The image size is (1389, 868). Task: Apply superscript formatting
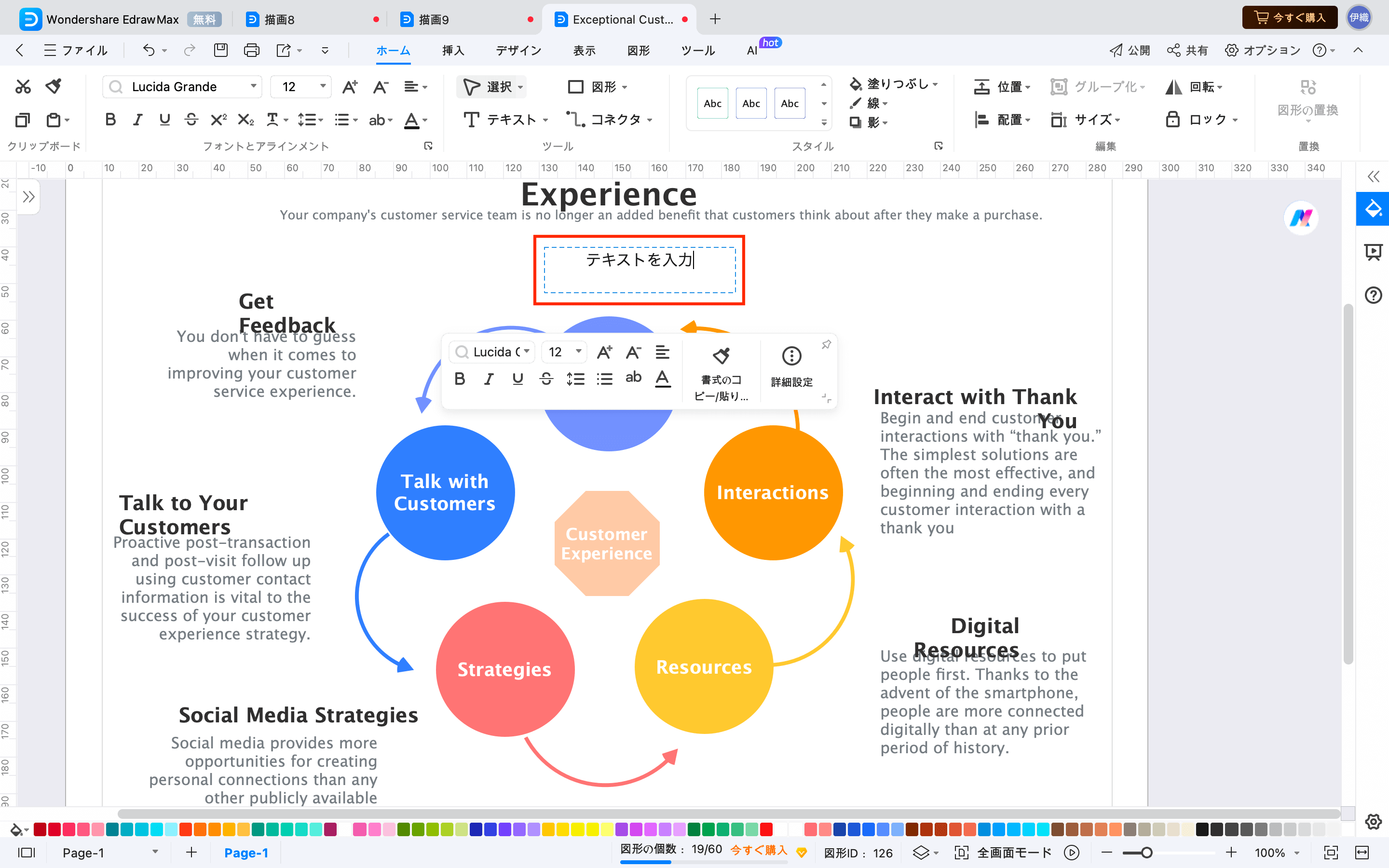pos(218,120)
